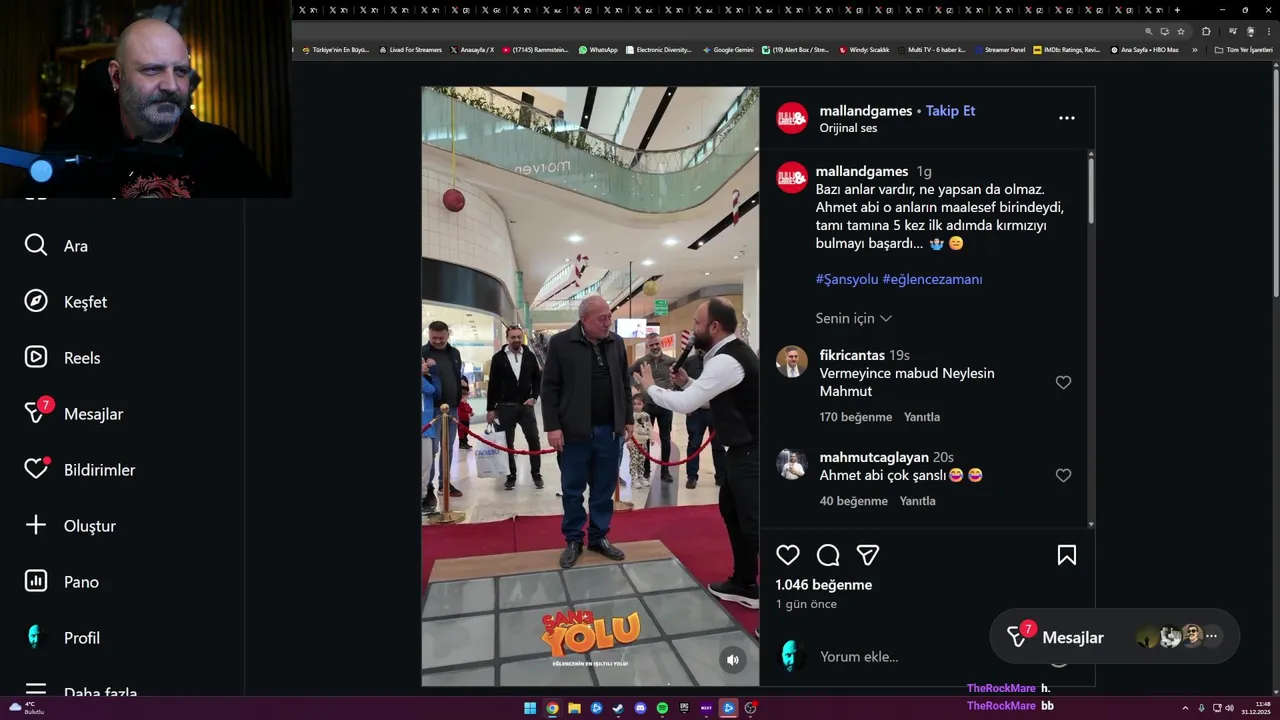Open File Explorer from taskbar

574,708
